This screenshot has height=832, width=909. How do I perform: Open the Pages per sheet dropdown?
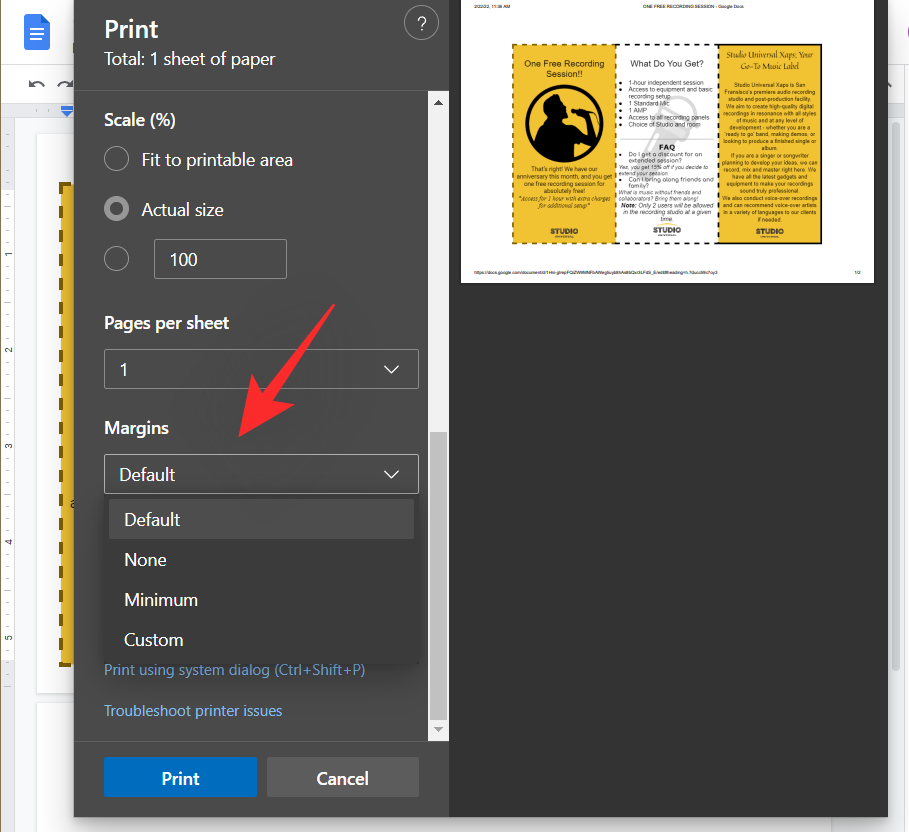point(261,369)
